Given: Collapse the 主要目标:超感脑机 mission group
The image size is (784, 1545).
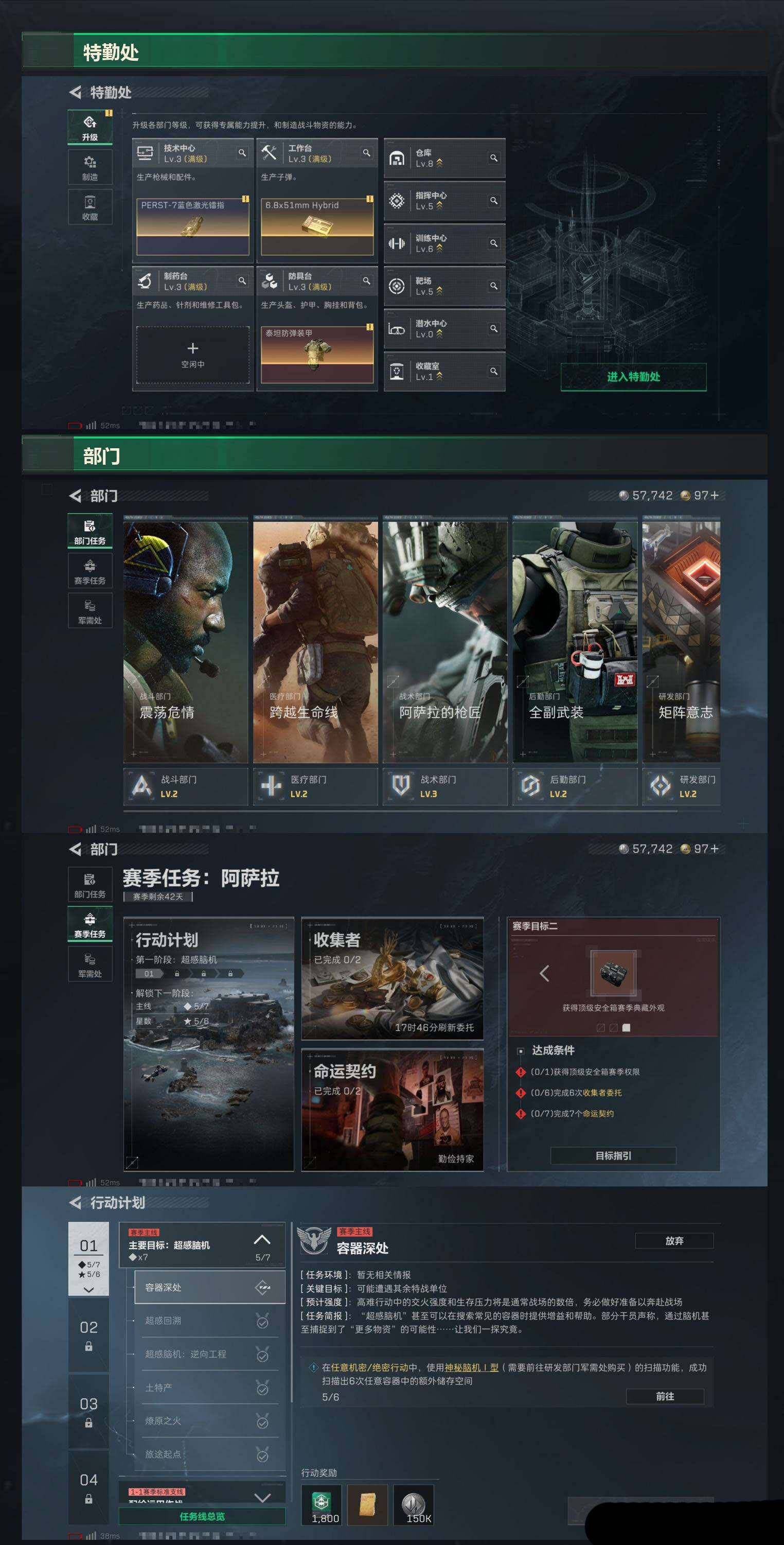Looking at the screenshot, I should click(262, 1240).
